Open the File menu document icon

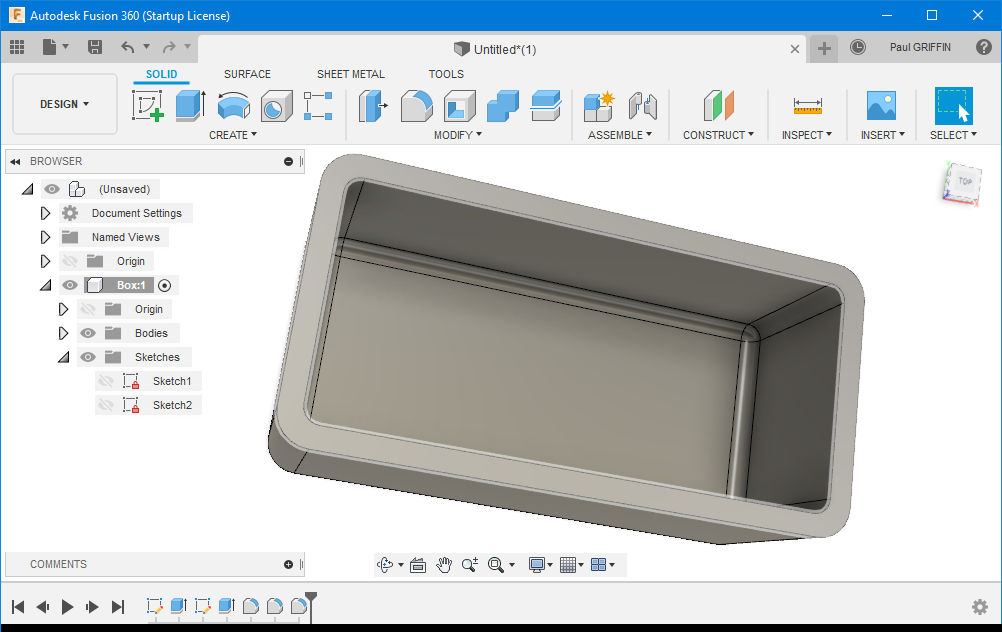49,47
